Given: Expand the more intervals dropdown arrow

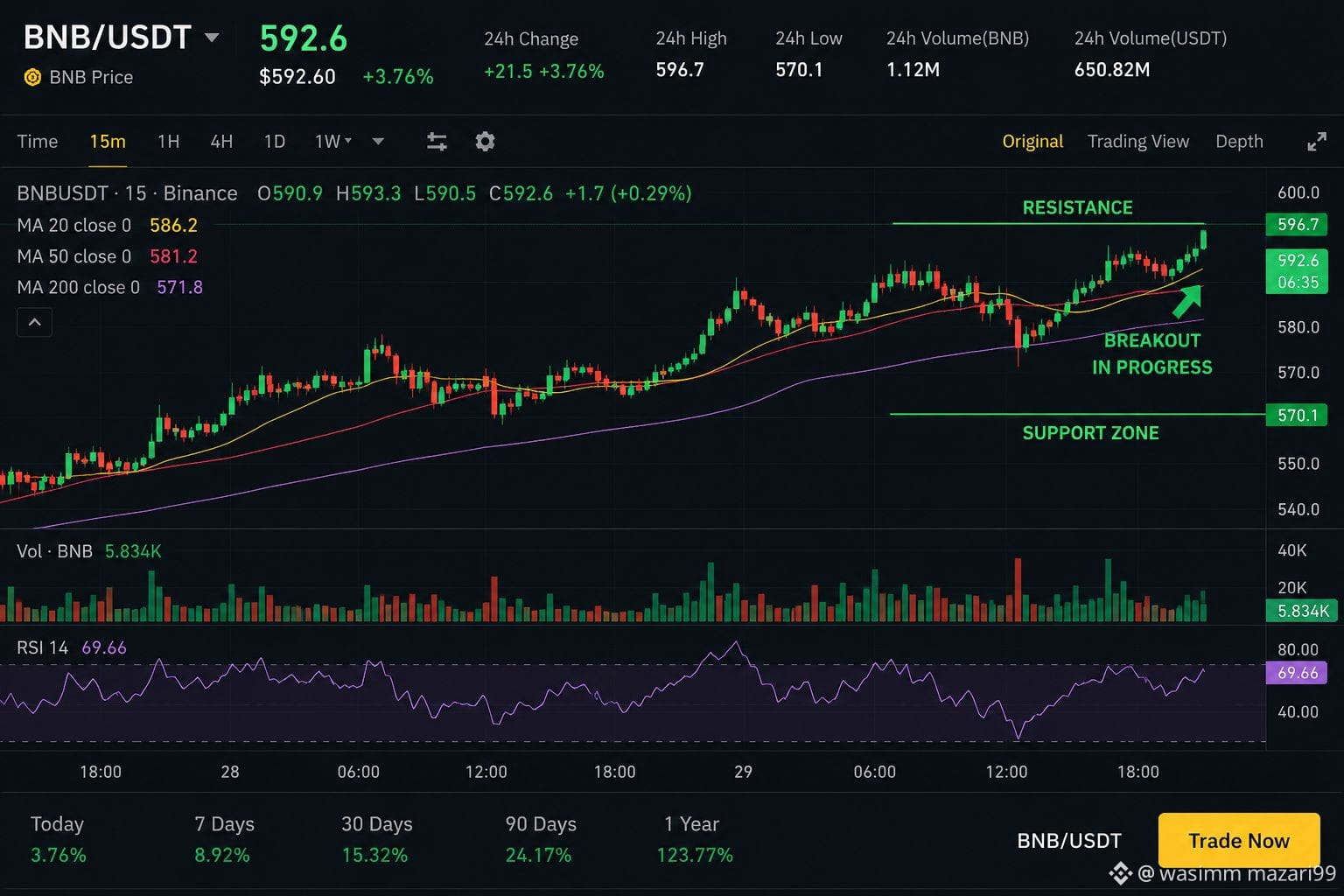Looking at the screenshot, I should [378, 141].
